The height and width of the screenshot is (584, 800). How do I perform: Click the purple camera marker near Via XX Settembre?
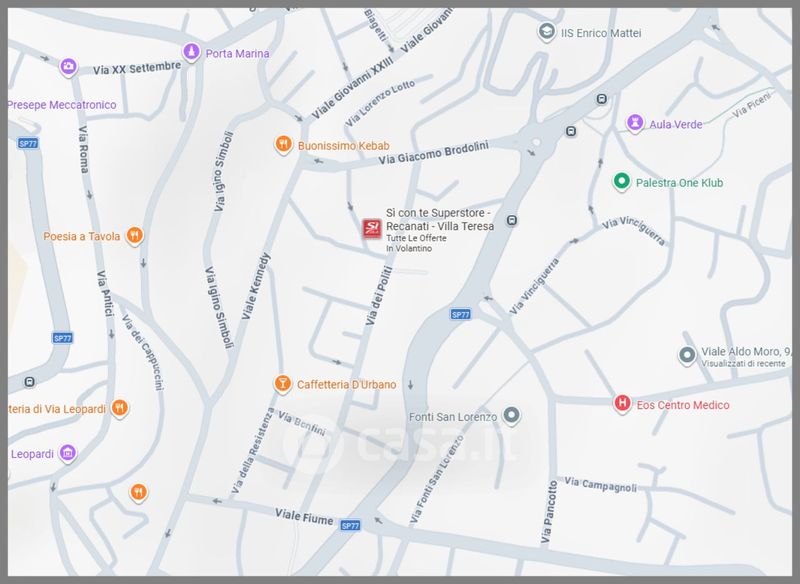68,65
